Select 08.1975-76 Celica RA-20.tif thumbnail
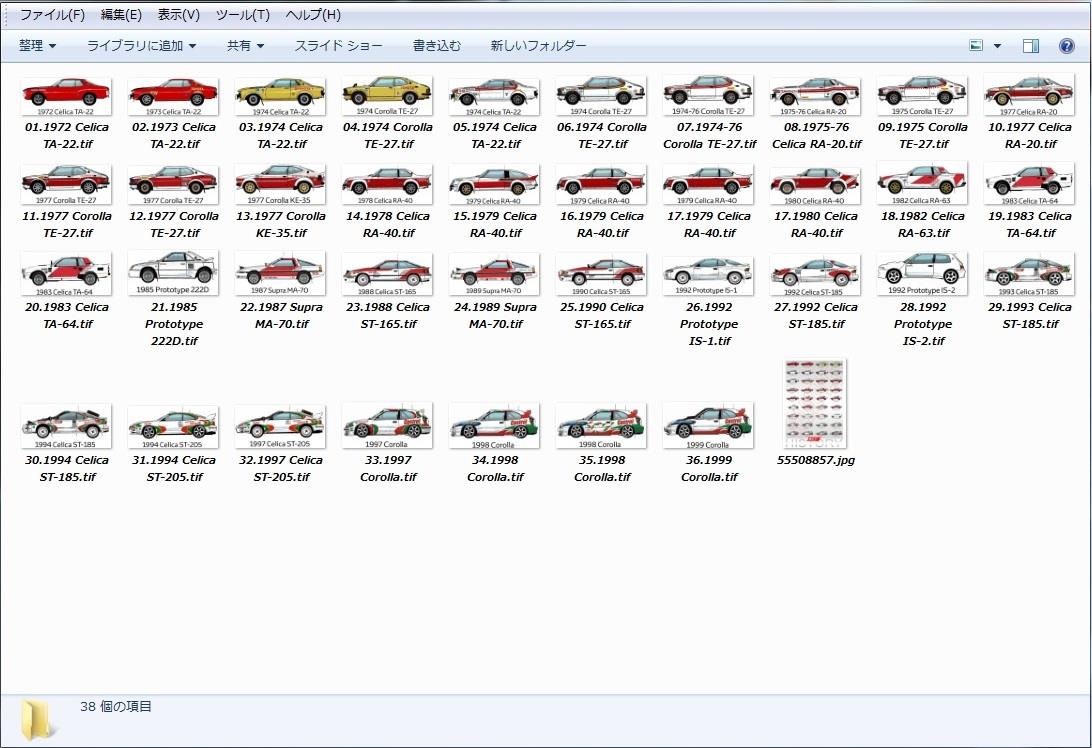Image resolution: width=1092 pixels, height=748 pixels. click(816, 97)
